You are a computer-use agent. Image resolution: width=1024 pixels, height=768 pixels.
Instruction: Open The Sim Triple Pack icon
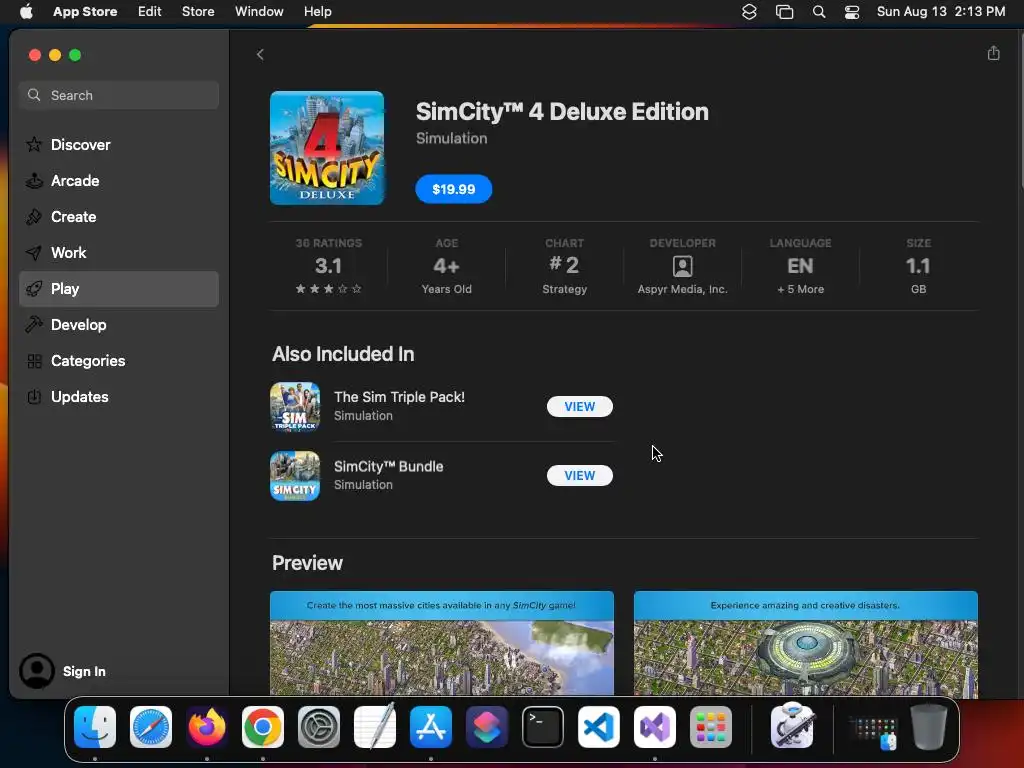tap(295, 407)
